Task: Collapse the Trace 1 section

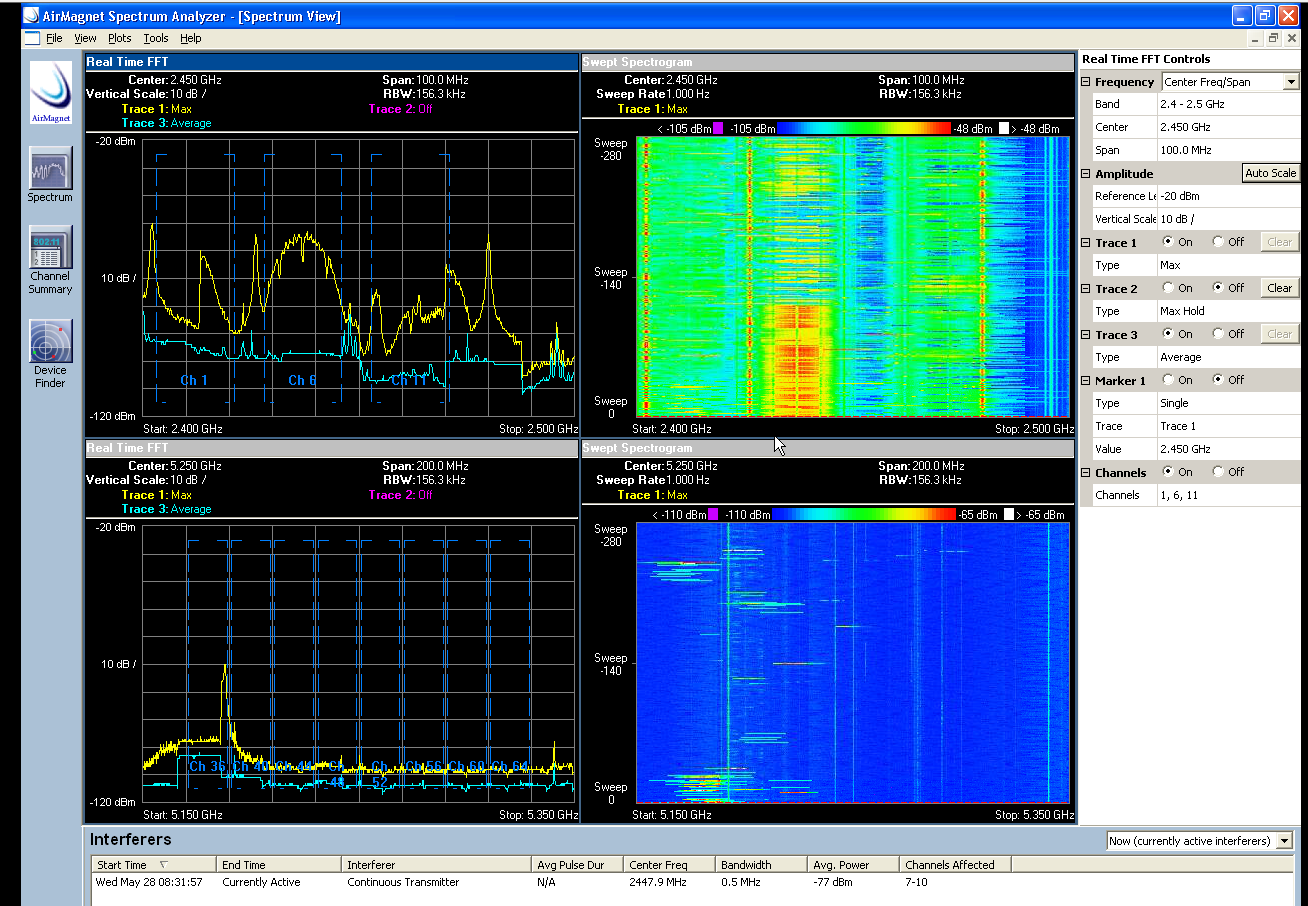Action: (1086, 243)
